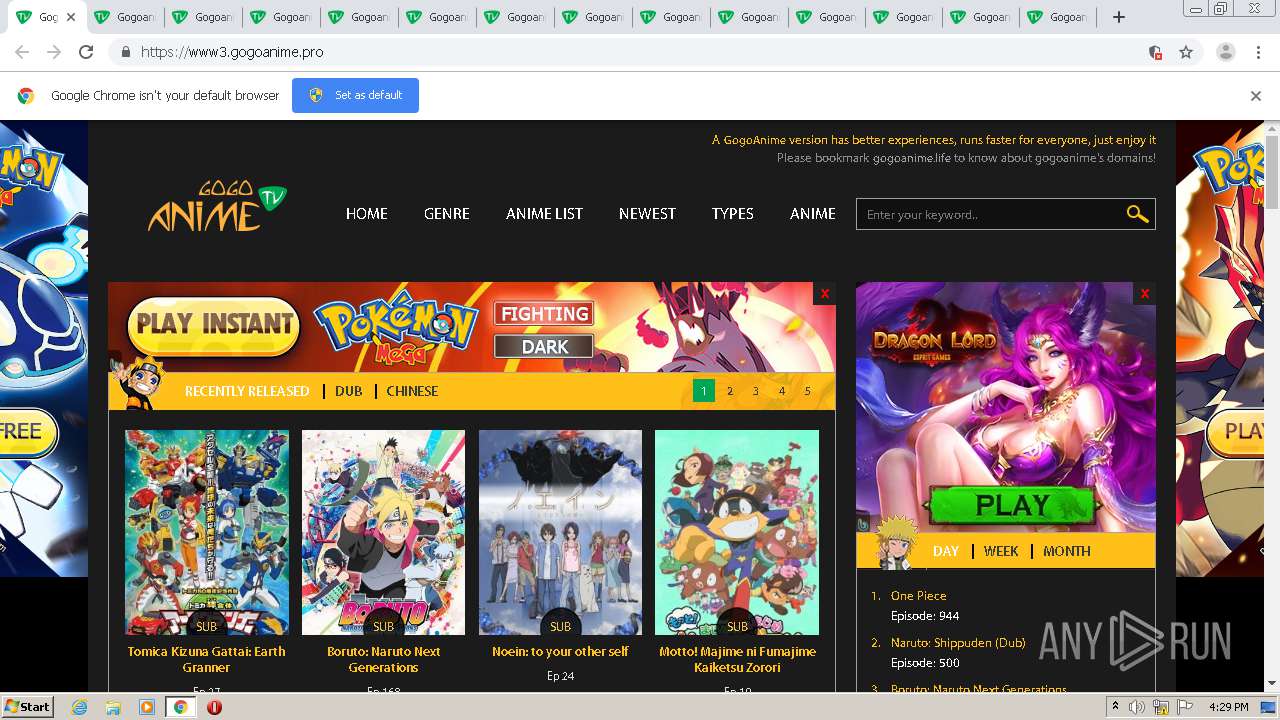
Task: Select pagination page 1
Action: [704, 391]
